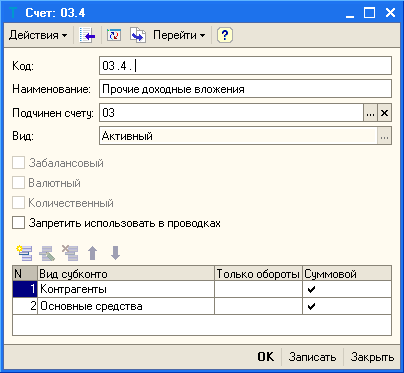Click the Суммовой column header
This screenshot has height=373, width=404.
point(347,274)
